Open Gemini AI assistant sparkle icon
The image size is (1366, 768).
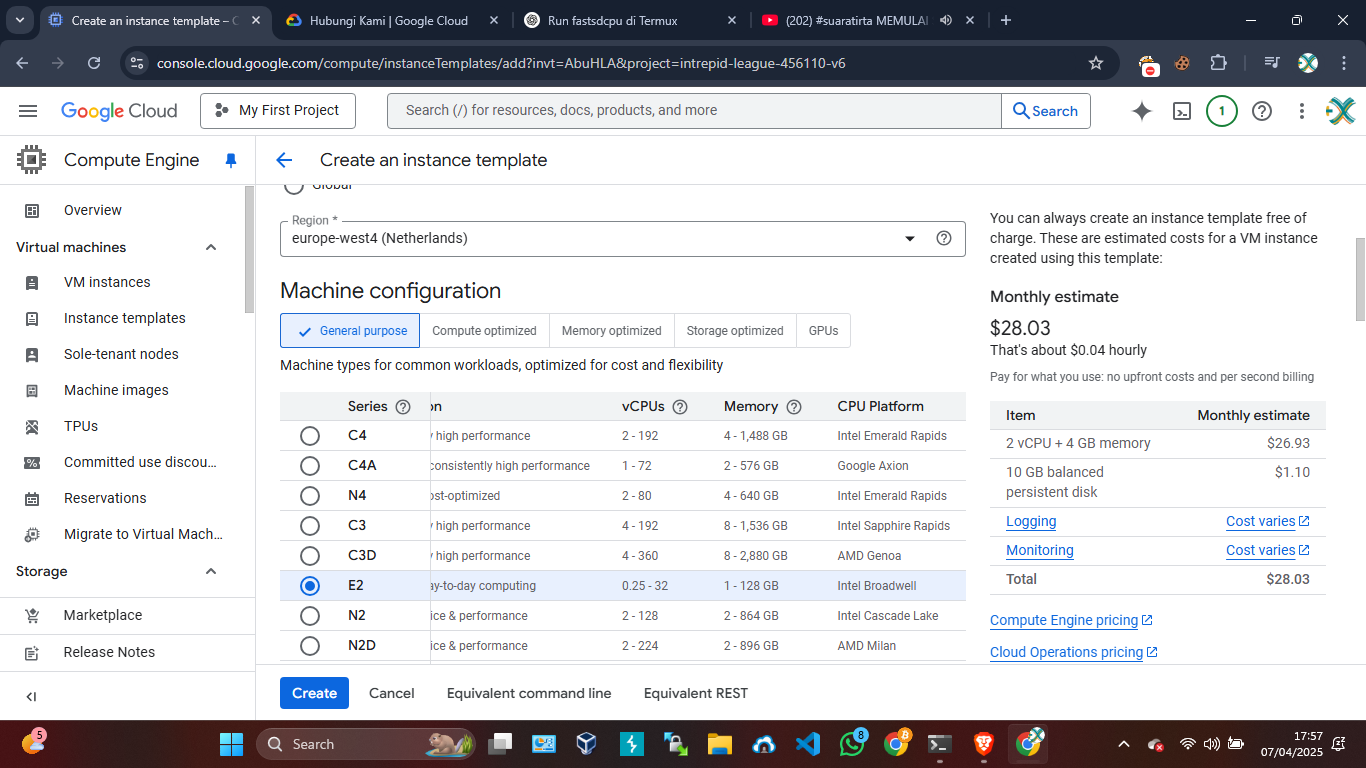1141,111
